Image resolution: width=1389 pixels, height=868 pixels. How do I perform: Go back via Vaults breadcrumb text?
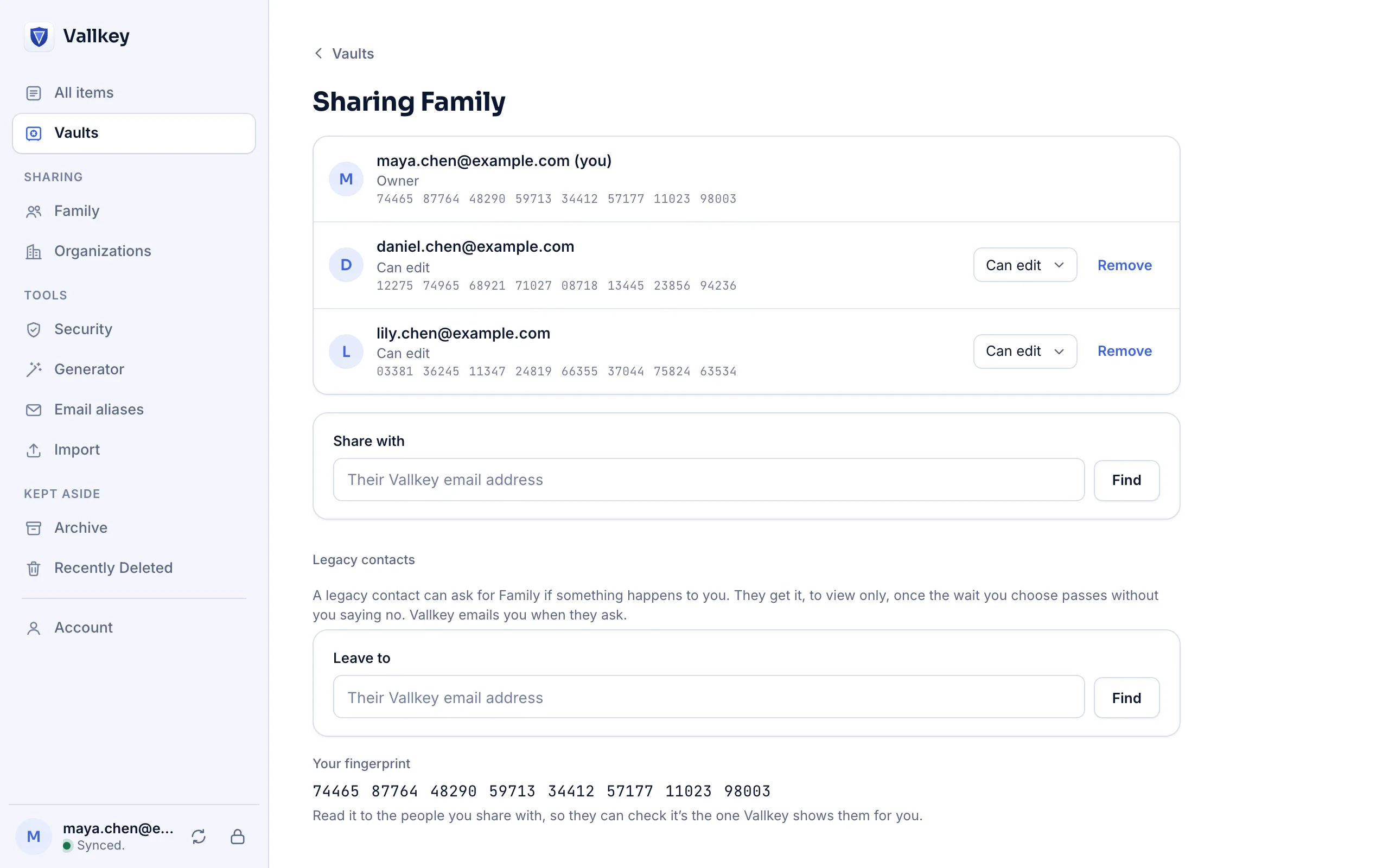[x=353, y=53]
